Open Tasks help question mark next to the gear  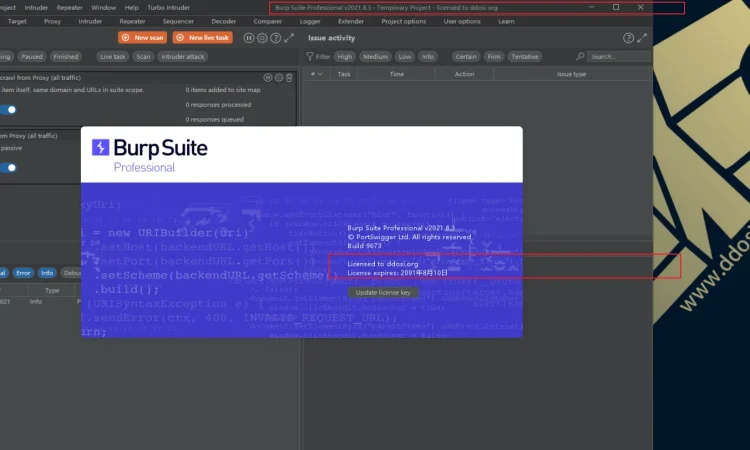276,38
